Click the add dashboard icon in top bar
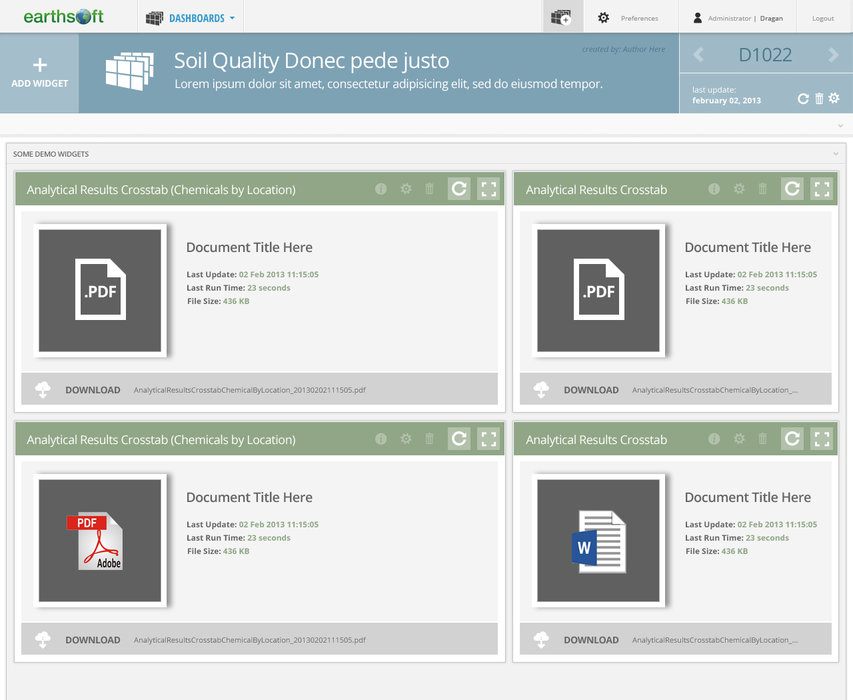 [x=562, y=17]
